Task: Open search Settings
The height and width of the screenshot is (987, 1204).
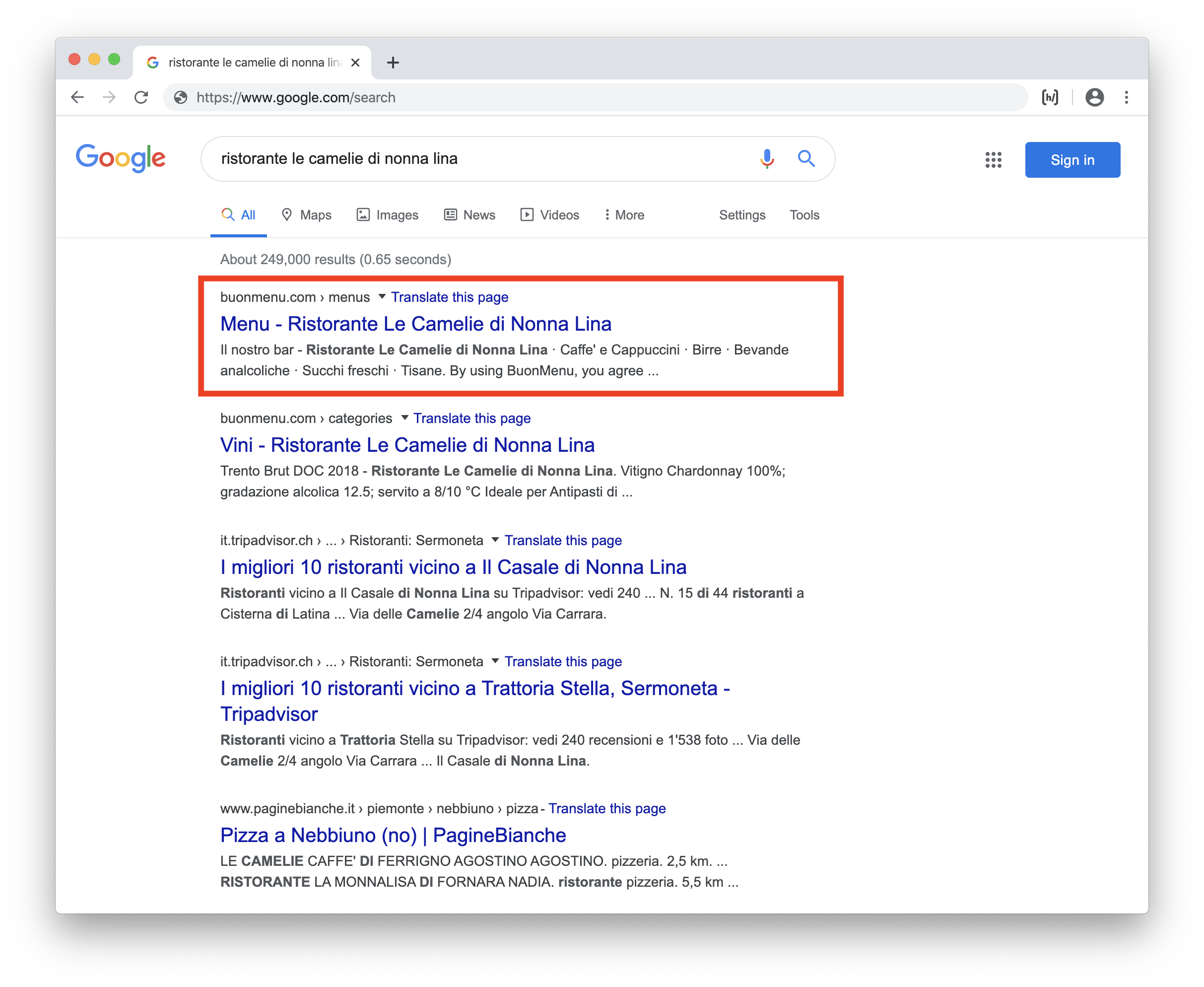Action: [741, 215]
